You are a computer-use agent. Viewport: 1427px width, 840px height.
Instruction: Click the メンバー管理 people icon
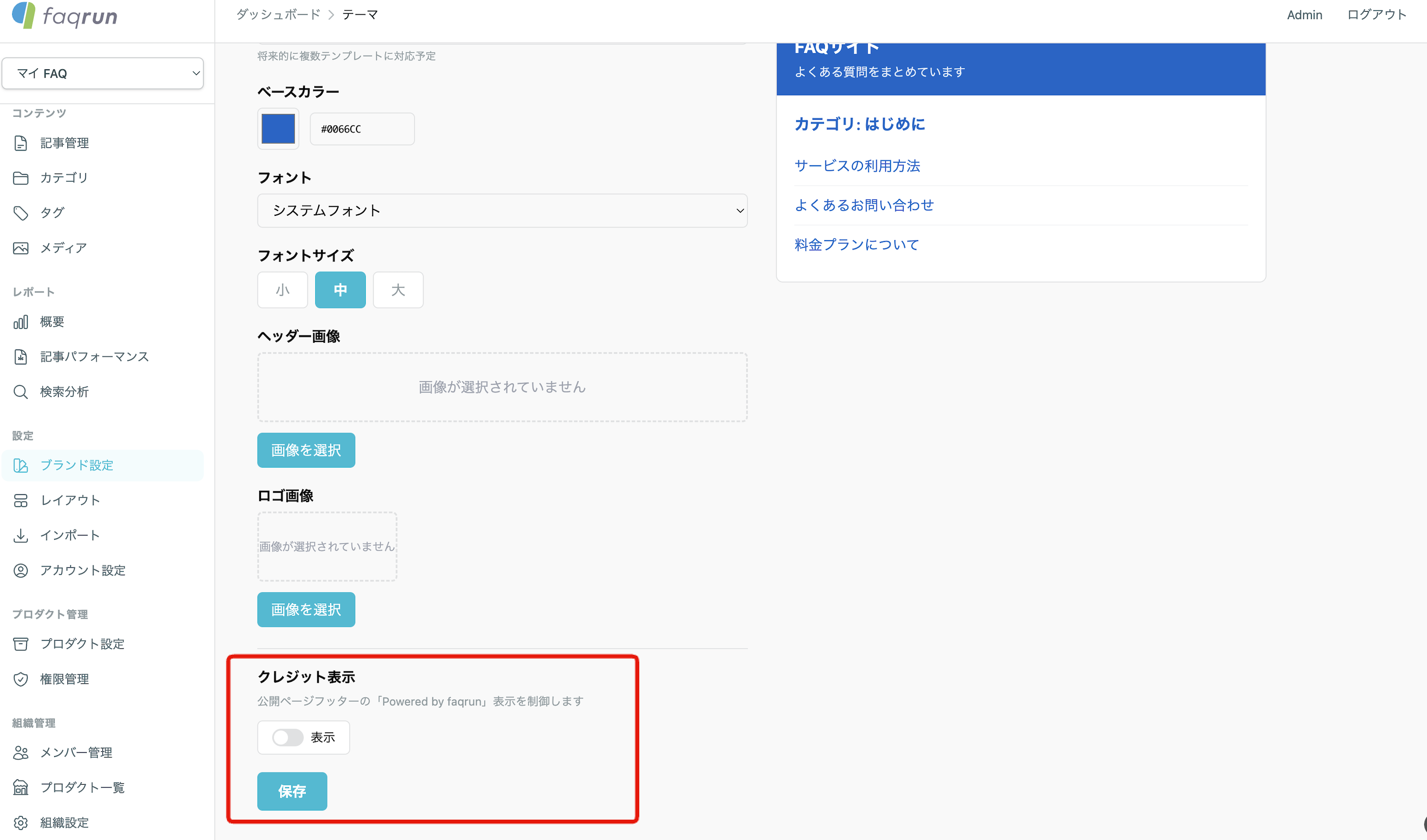(21, 753)
